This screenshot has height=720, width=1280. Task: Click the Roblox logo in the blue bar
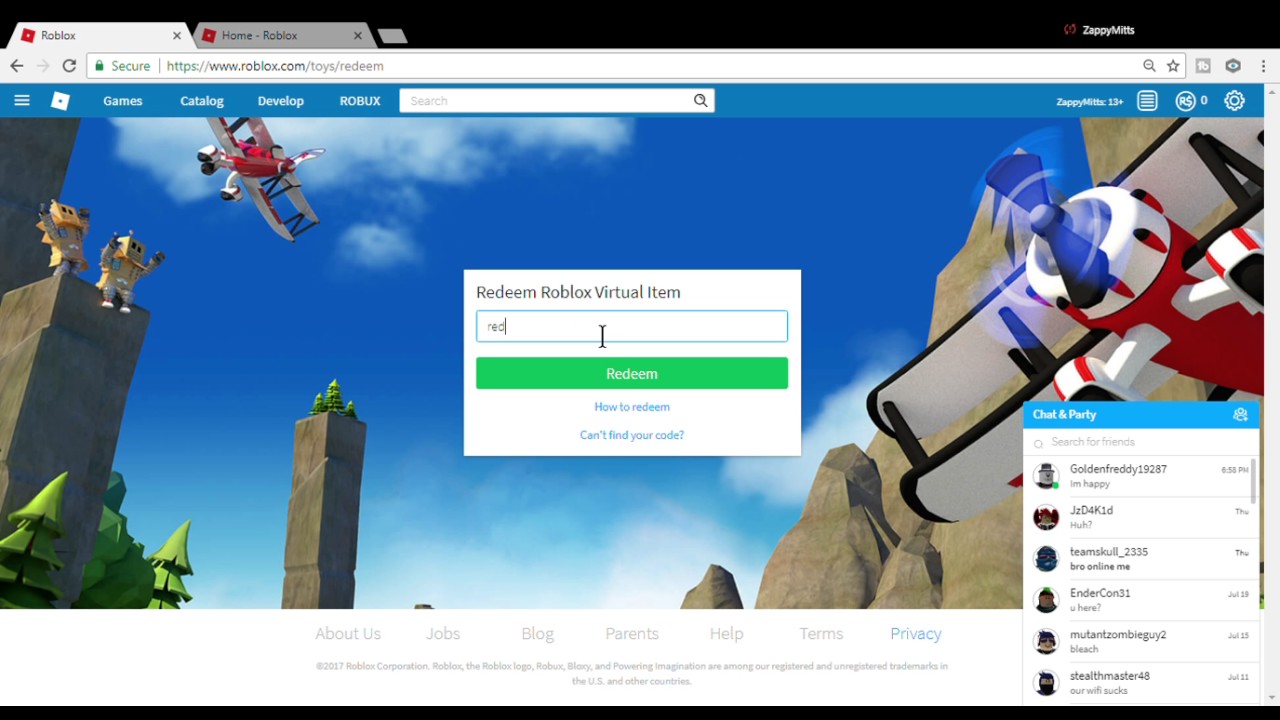pyautogui.click(x=61, y=101)
